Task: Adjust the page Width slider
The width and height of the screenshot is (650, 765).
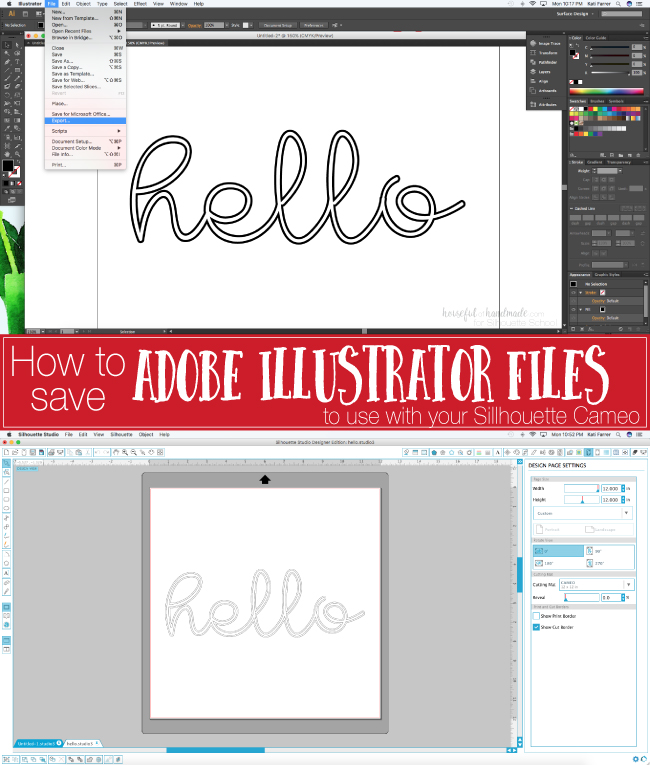Action: click(x=581, y=488)
